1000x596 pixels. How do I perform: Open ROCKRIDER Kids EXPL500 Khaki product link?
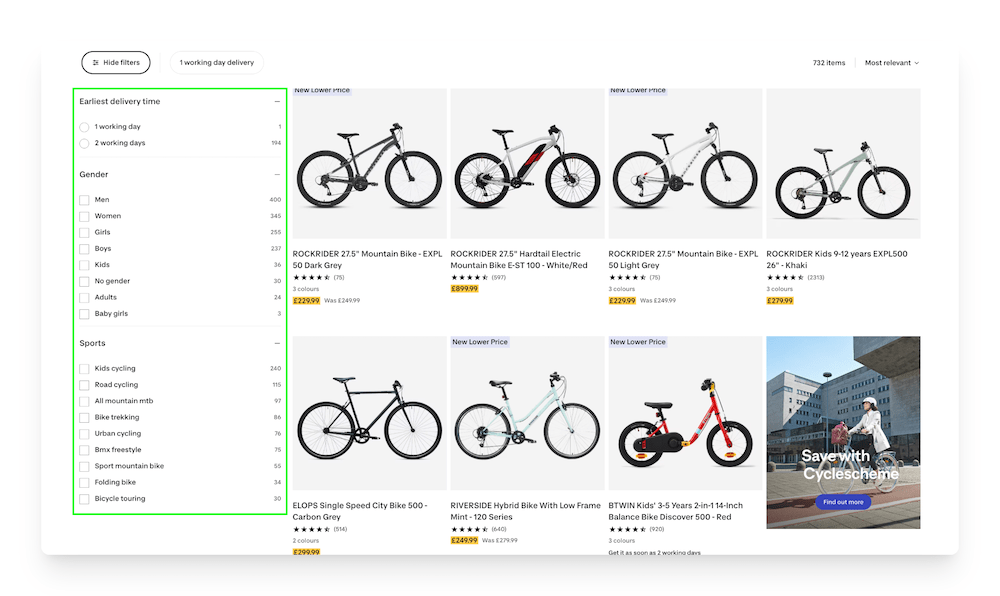point(837,259)
